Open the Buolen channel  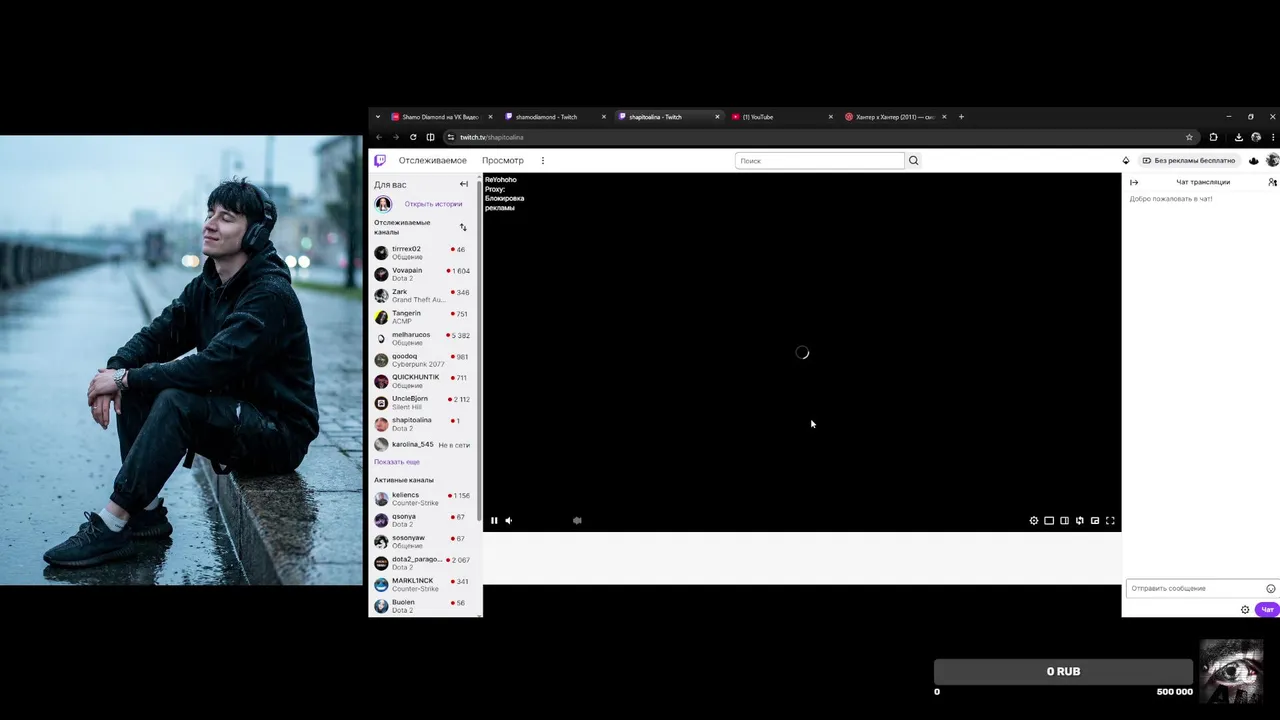422,606
